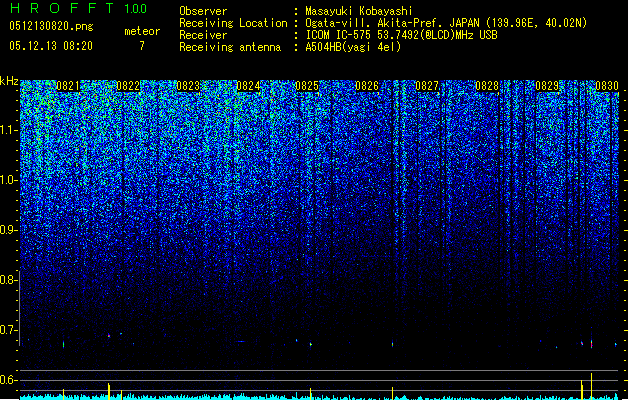The width and height of the screenshot is (629, 400).
Task: Click the 'Observer' field label
Action: [203, 11]
